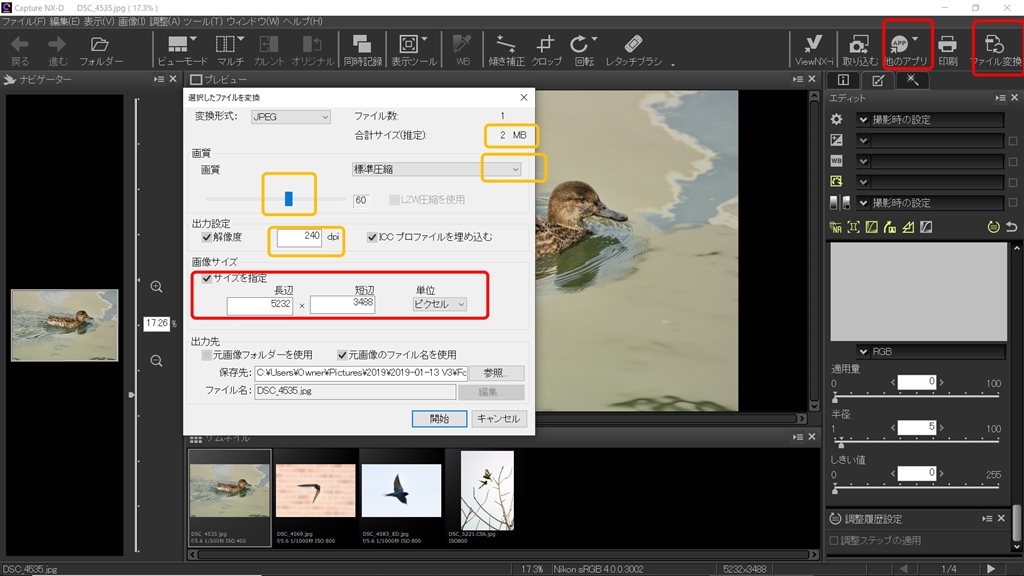Uncheck the サイズを指定 size checkbox
This screenshot has height=576, width=1024.
pyautogui.click(x=207, y=278)
